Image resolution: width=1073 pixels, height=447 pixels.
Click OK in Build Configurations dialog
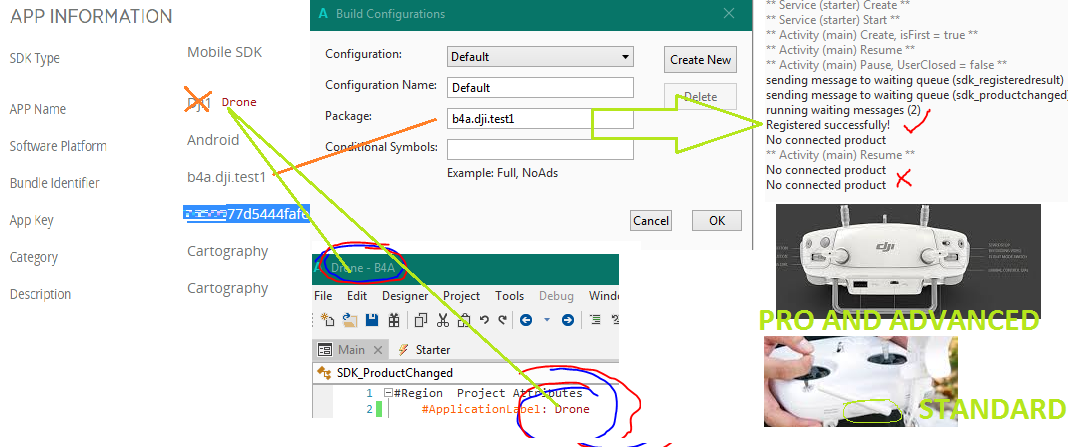(x=716, y=220)
